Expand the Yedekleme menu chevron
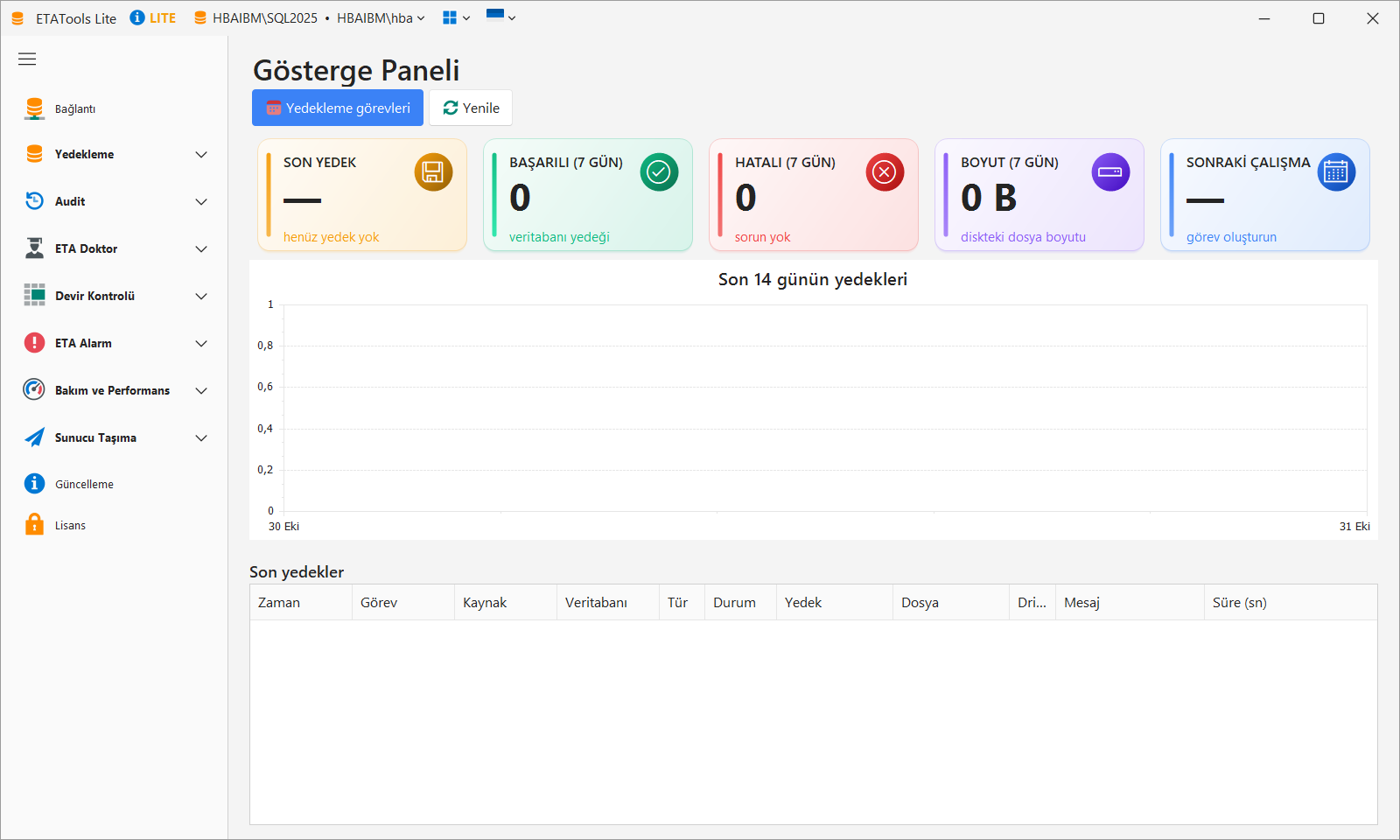Screen dimensions: 1400x840 pyautogui.click(x=201, y=155)
